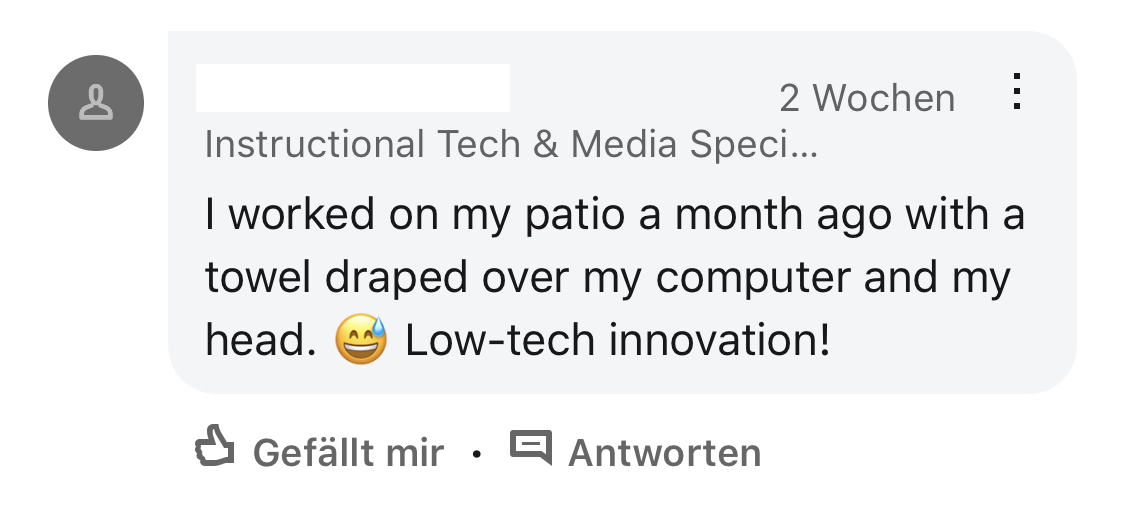Open the commenter's grey avatar profile picture
The height and width of the screenshot is (517, 1125).
96,103
